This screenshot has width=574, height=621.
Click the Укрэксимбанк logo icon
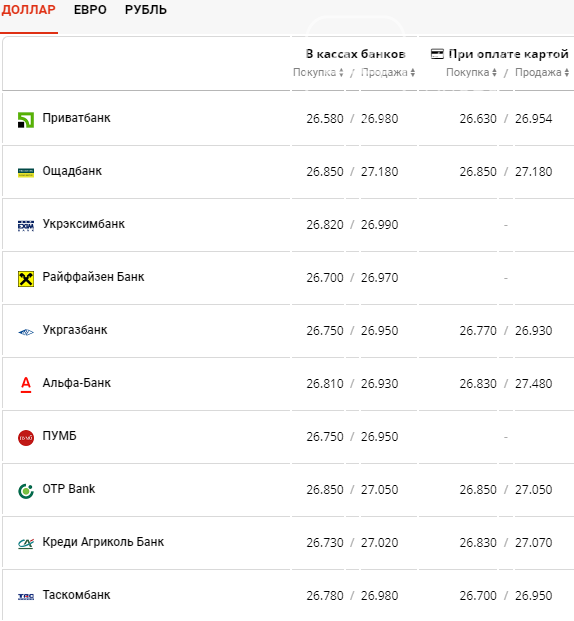click(x=26, y=226)
